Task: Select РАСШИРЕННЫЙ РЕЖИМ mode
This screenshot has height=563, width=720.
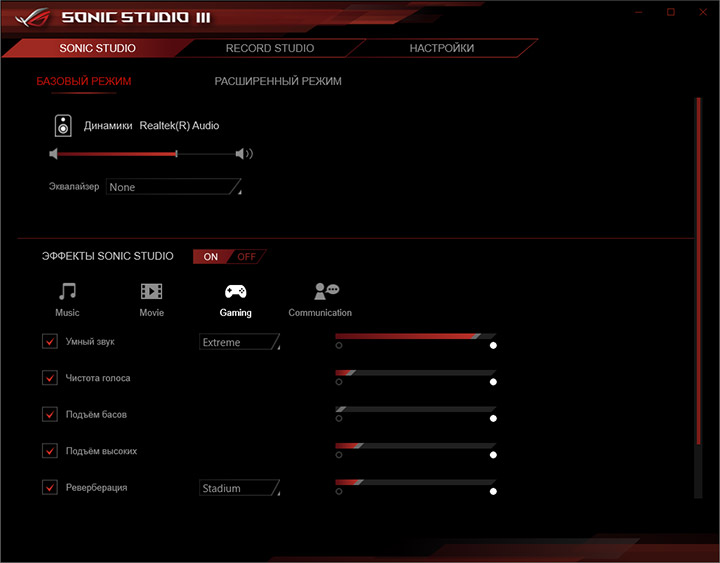Action: coord(278,81)
